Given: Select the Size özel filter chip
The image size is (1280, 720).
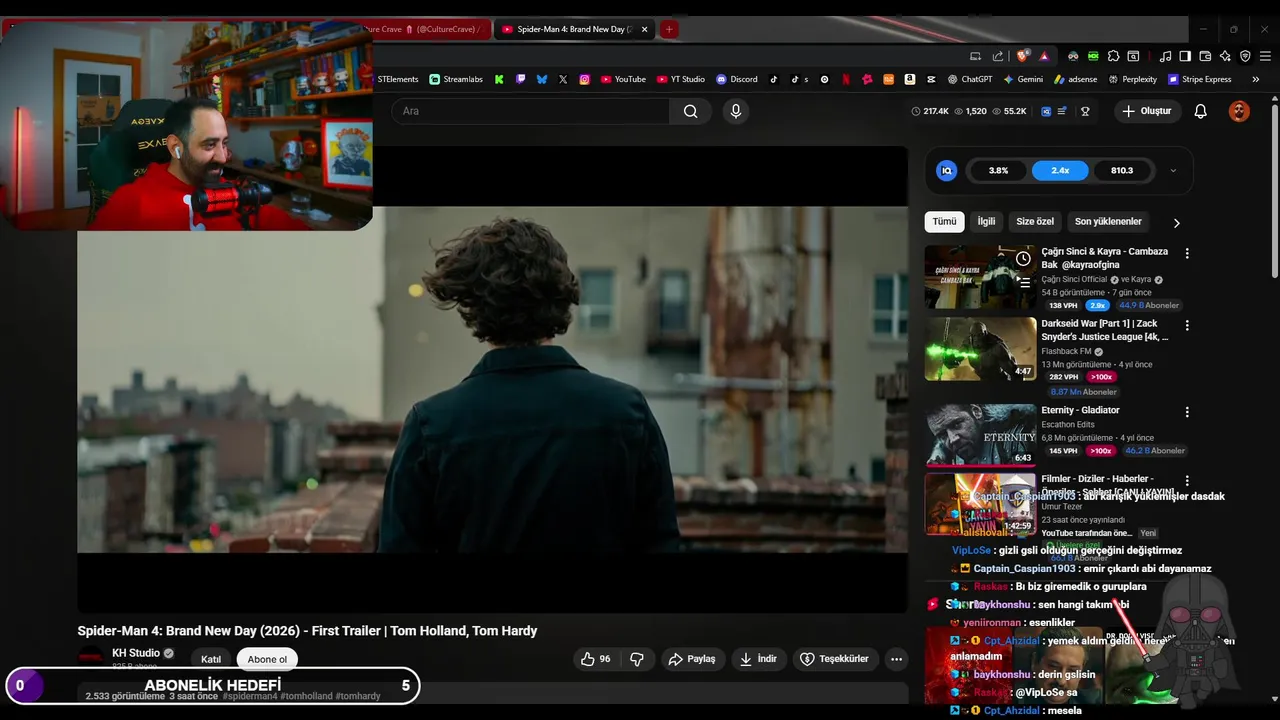Looking at the screenshot, I should pyautogui.click(x=1035, y=221).
